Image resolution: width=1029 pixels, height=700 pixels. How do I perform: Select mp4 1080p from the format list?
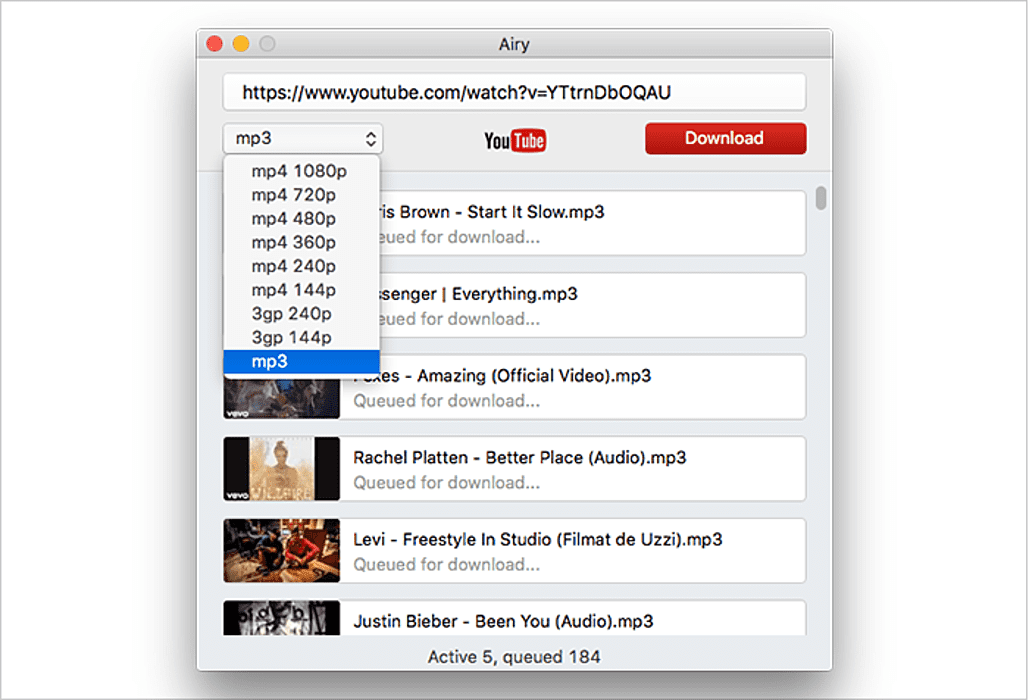pyautogui.click(x=301, y=171)
